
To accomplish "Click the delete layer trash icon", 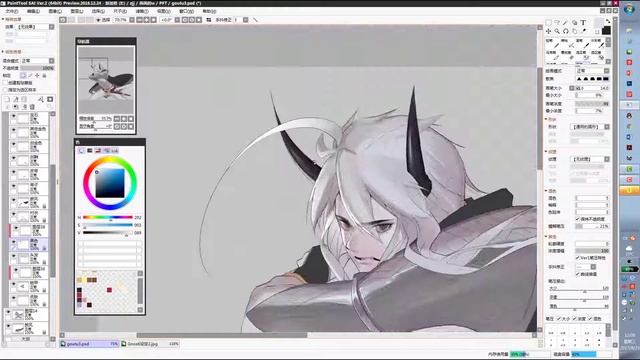I will [32, 107].
